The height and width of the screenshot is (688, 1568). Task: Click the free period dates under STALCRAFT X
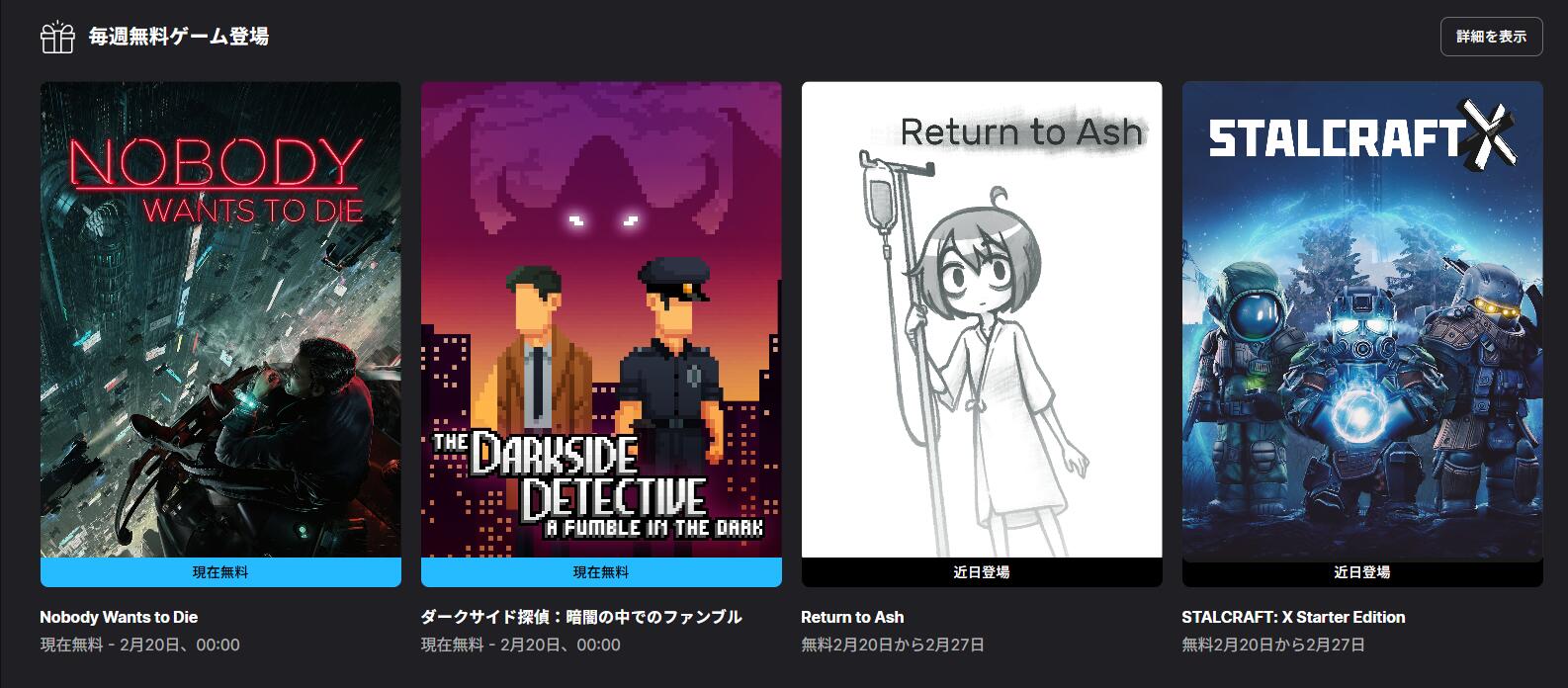1273,645
